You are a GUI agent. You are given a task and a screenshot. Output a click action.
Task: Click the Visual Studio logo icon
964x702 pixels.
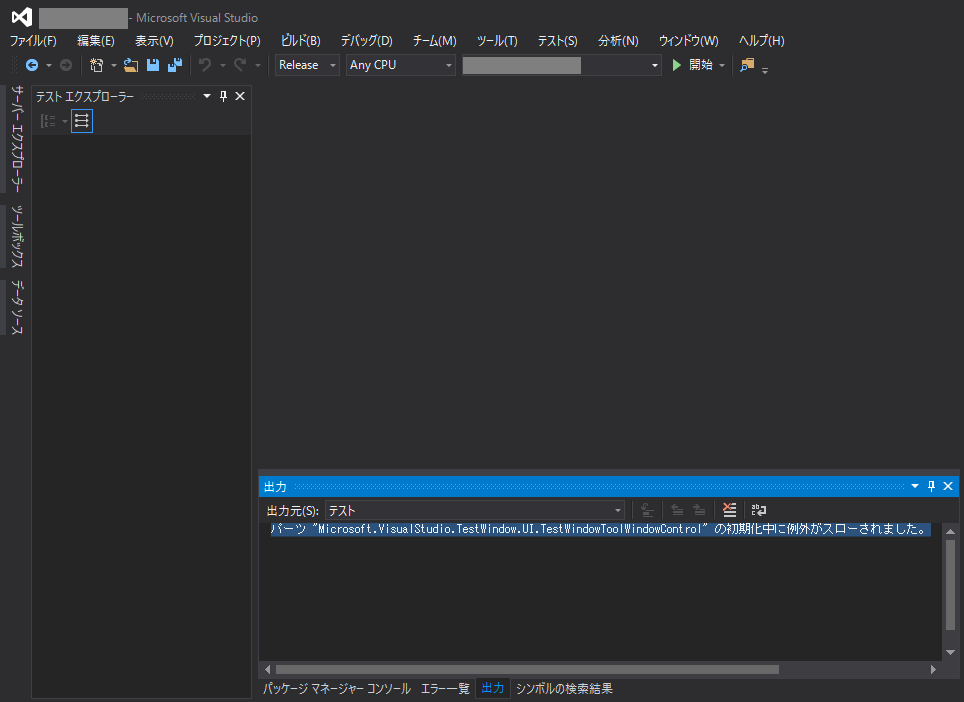22,17
